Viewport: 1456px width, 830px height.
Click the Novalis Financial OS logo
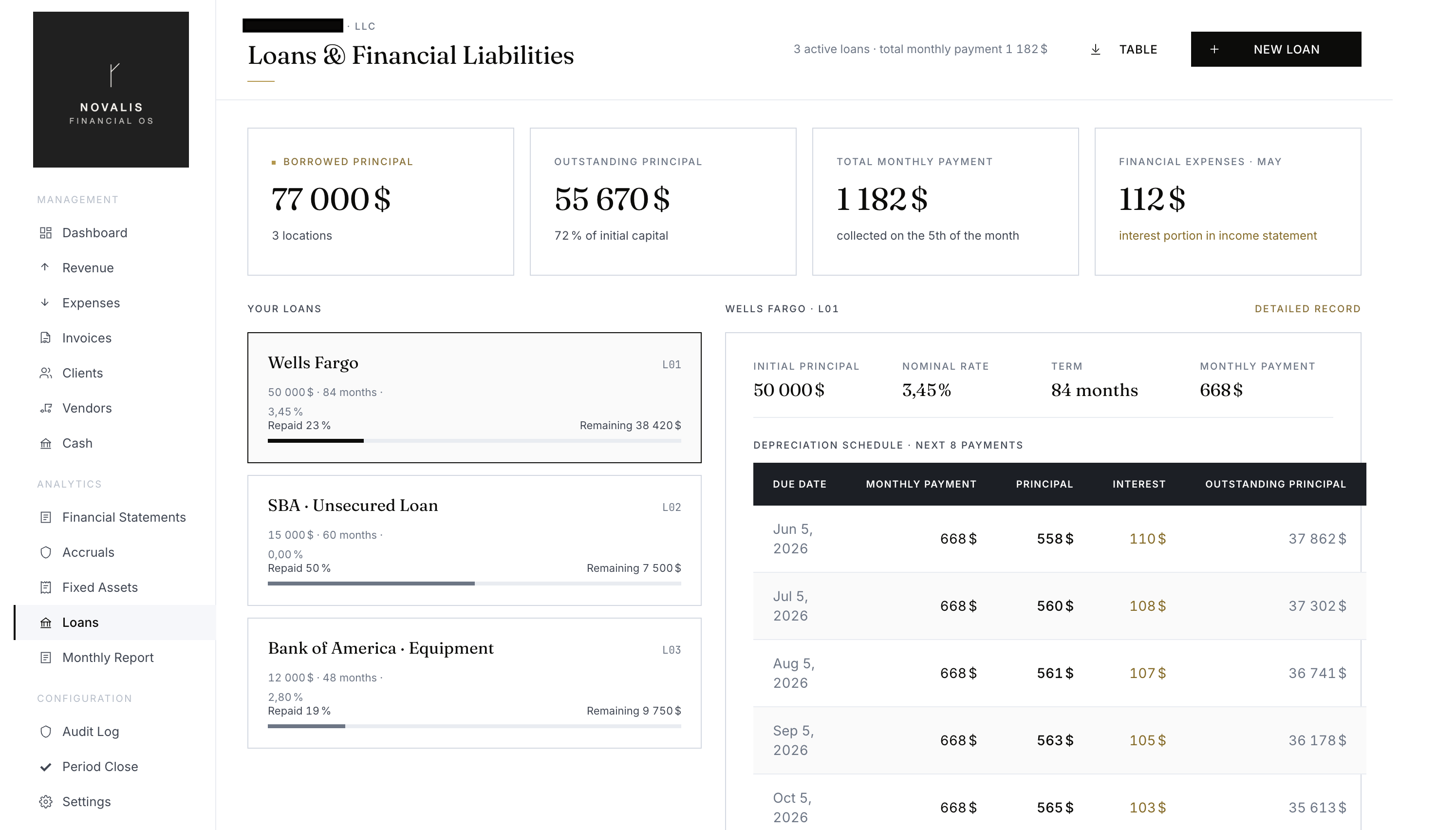click(x=111, y=90)
